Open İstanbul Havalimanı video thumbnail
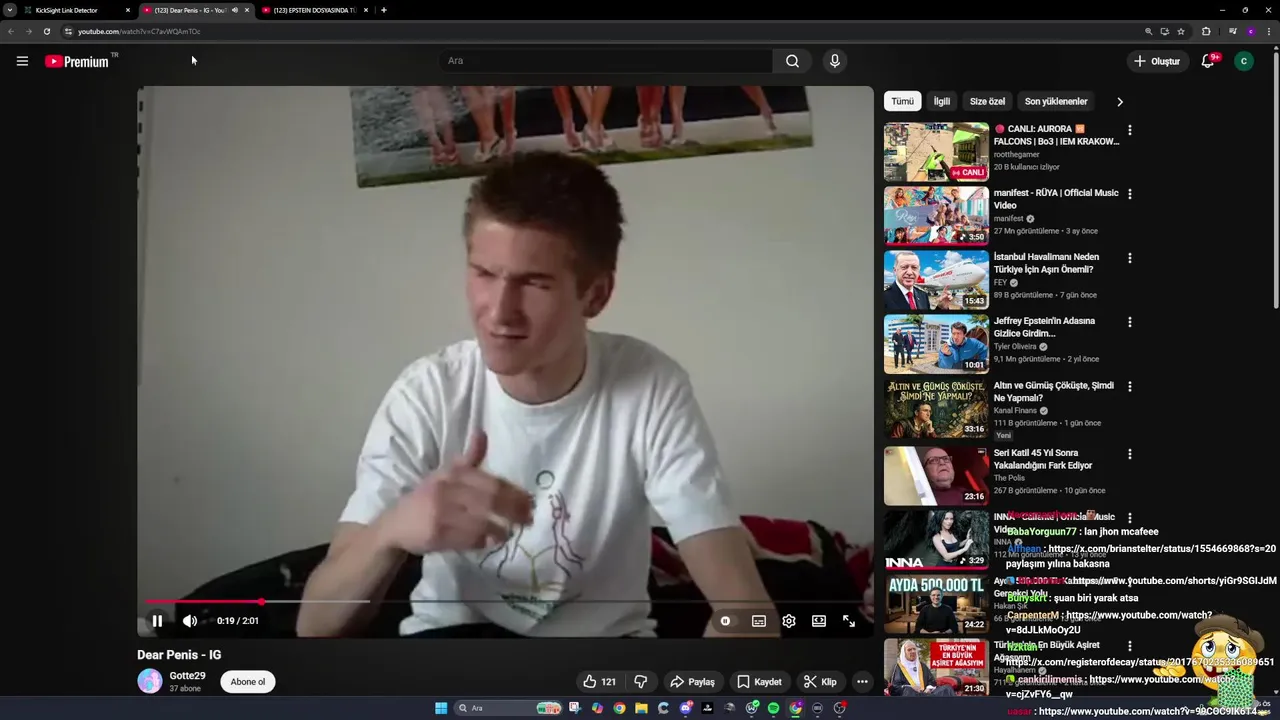The image size is (1280, 720). point(936,280)
